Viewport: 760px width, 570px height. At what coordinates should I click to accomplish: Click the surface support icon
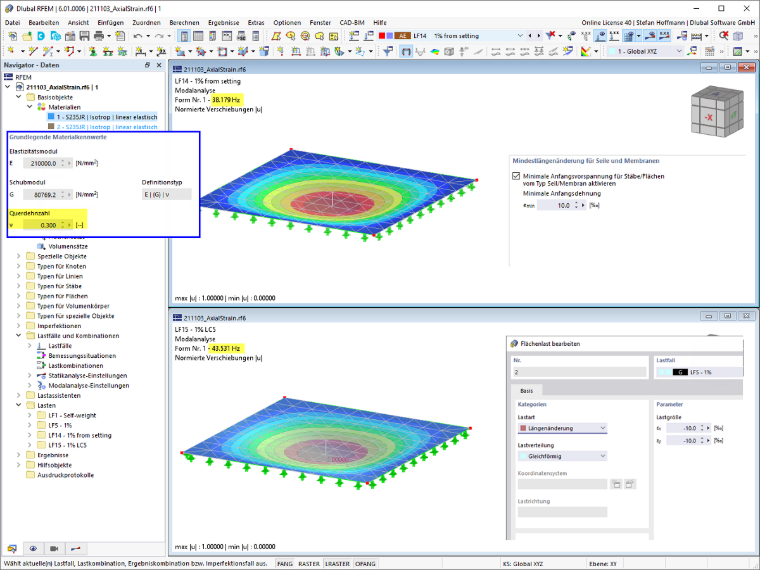coord(122,51)
